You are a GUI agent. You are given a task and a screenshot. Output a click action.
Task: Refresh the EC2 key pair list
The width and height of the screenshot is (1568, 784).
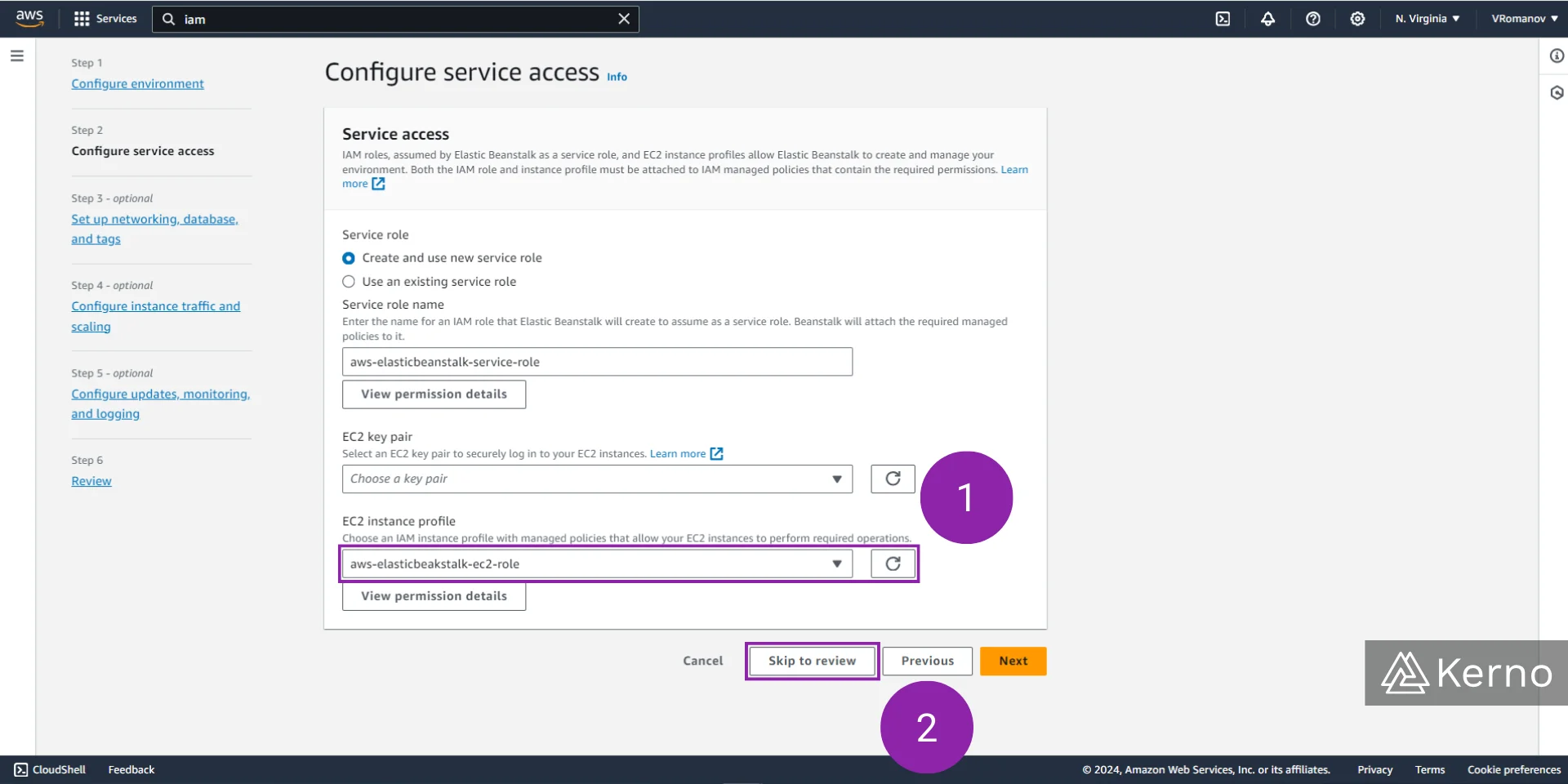pyautogui.click(x=893, y=479)
